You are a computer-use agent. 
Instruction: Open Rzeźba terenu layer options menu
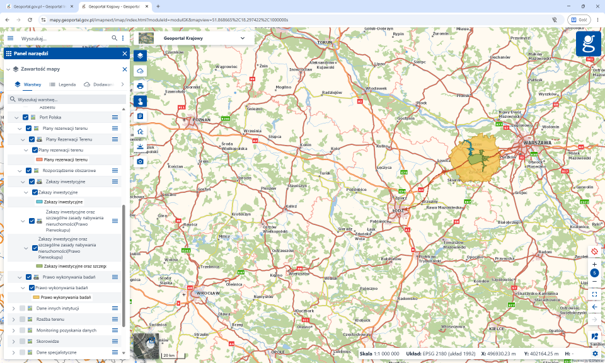pos(115,319)
